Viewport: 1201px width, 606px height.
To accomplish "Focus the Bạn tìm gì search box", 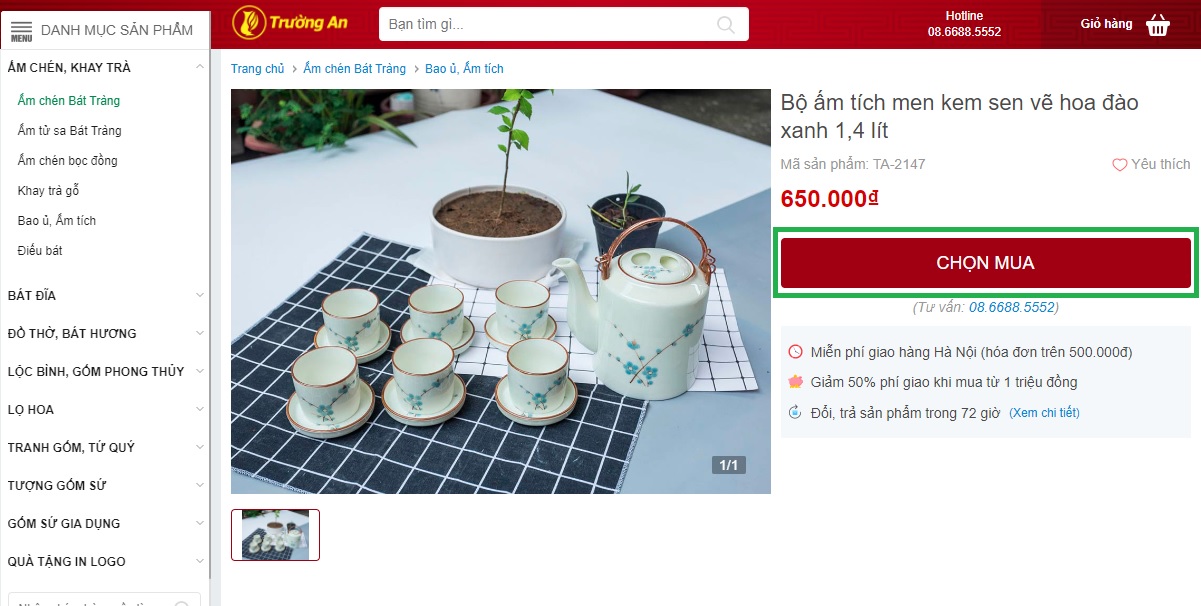I will (x=563, y=24).
